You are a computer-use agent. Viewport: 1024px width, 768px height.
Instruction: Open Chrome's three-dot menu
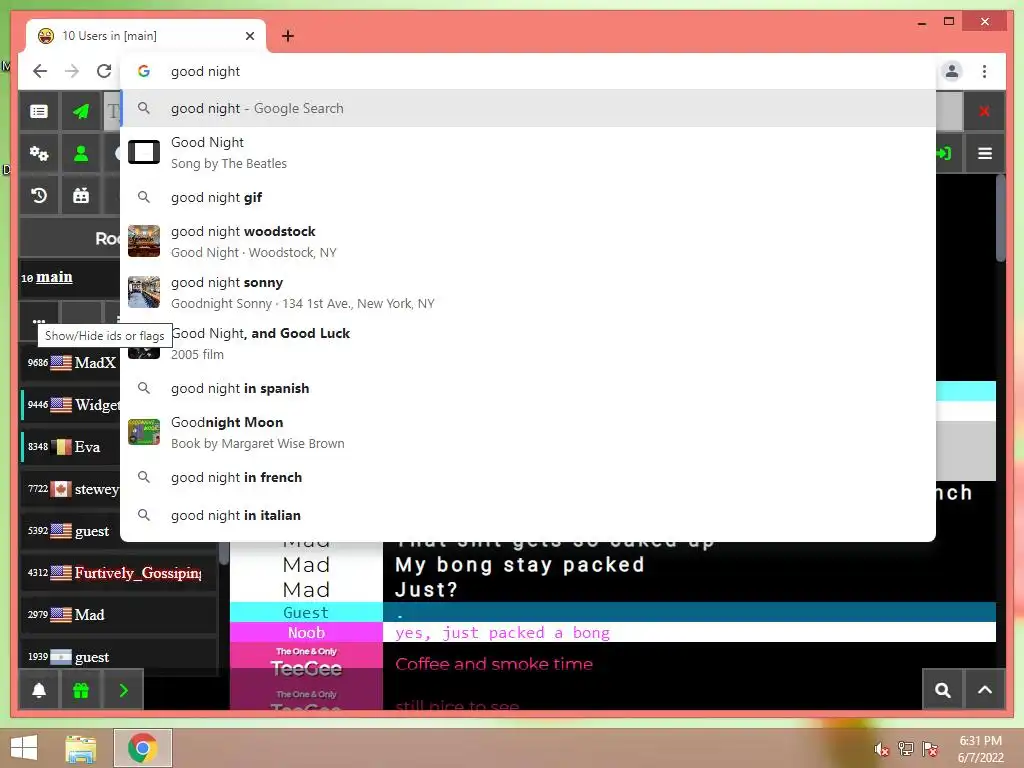point(985,71)
